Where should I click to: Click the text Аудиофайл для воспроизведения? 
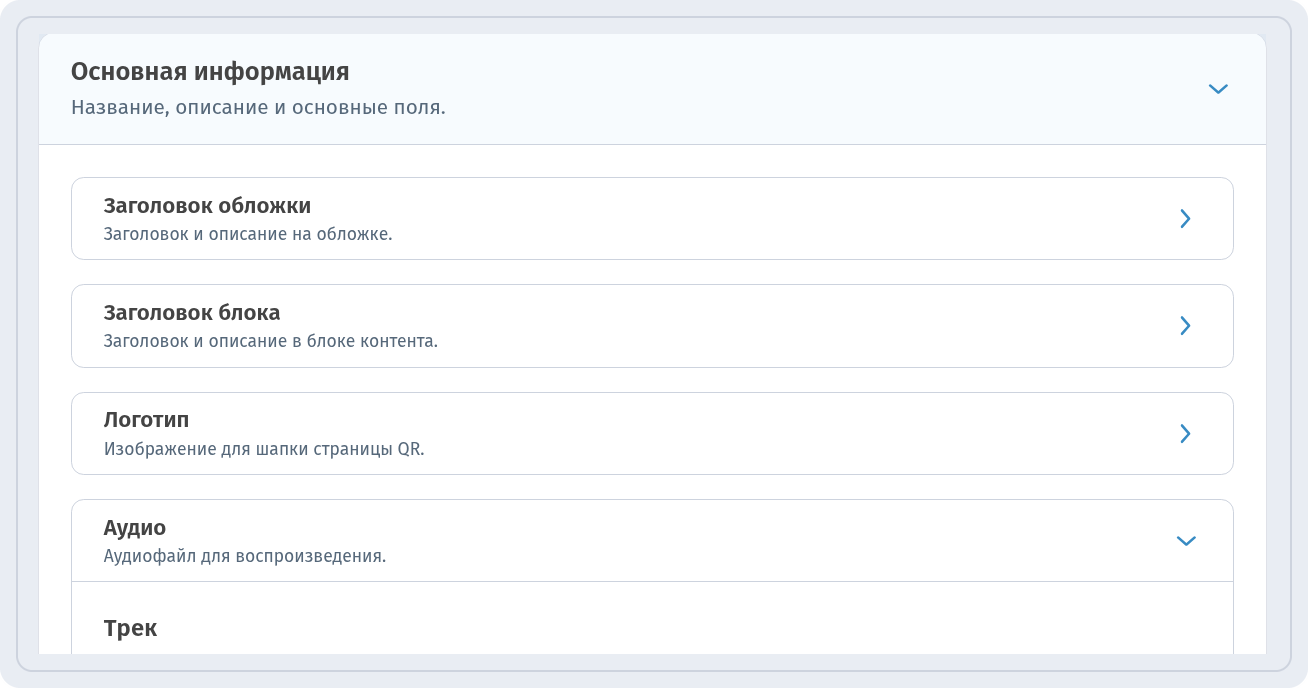tap(245, 556)
